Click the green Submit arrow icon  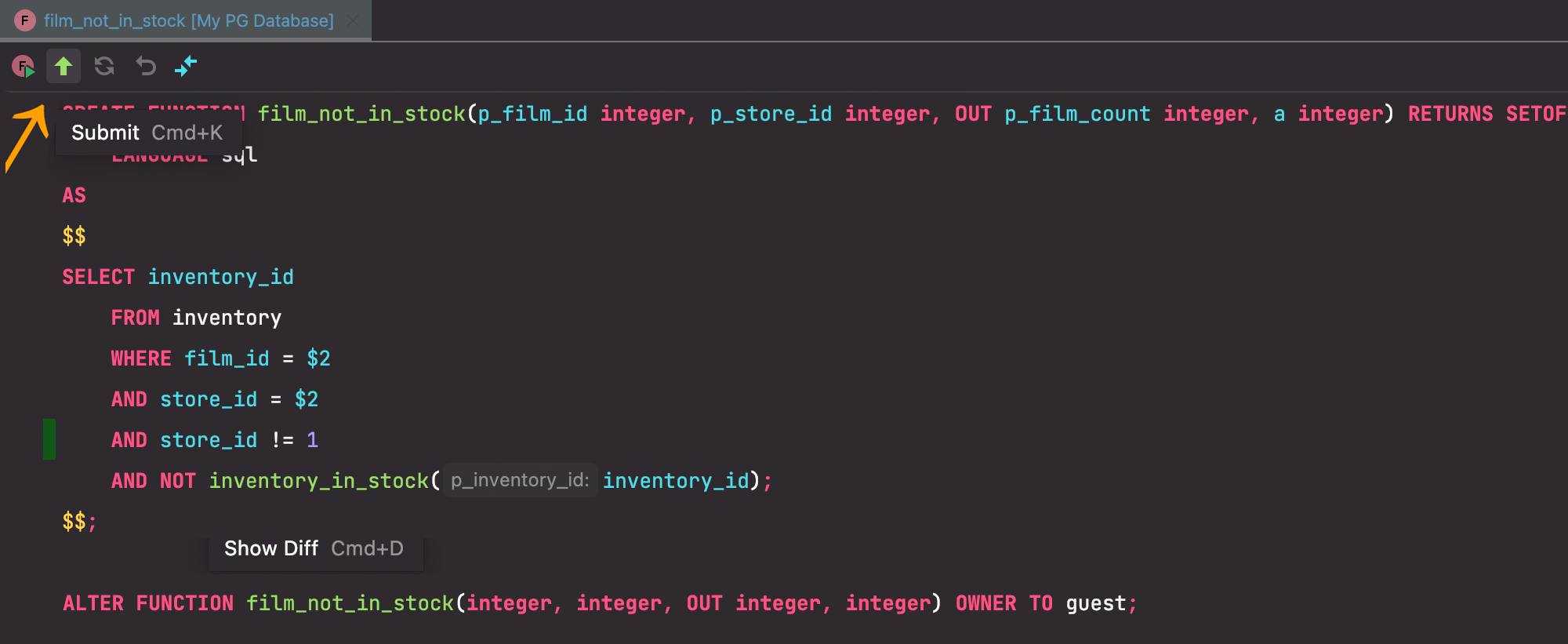tap(64, 66)
